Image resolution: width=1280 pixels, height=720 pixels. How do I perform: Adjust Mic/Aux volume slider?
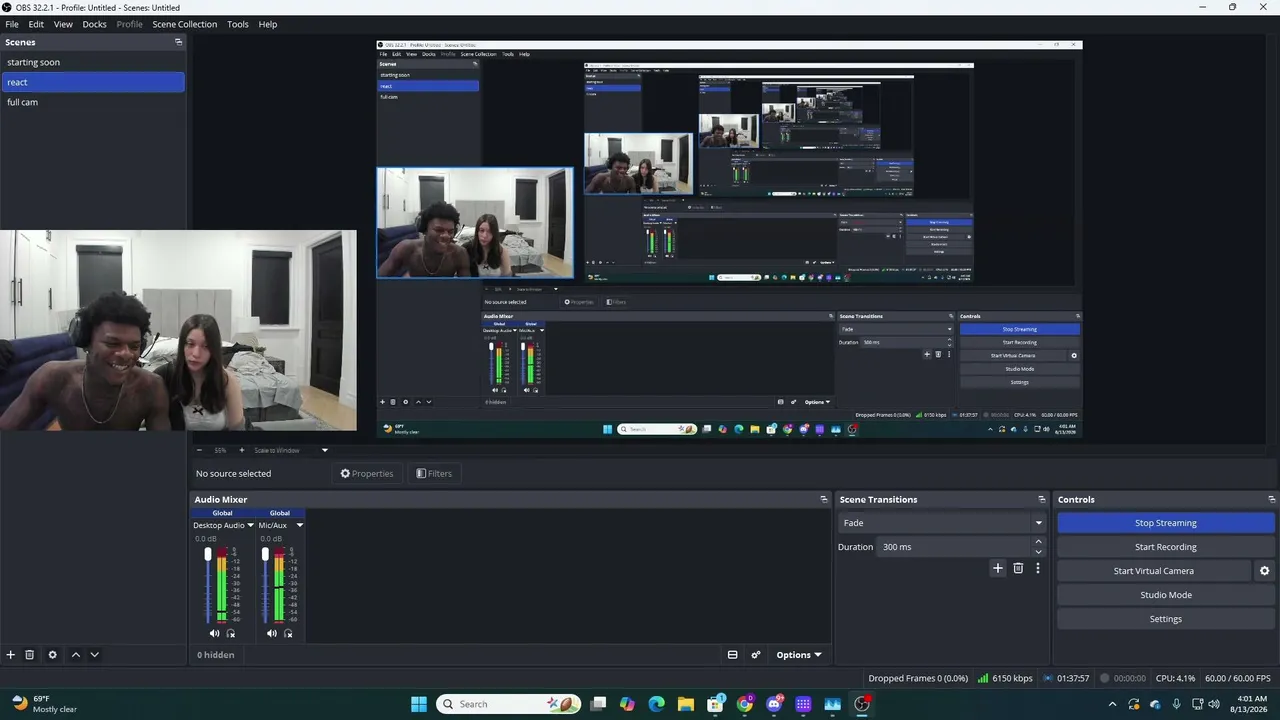[x=265, y=585]
